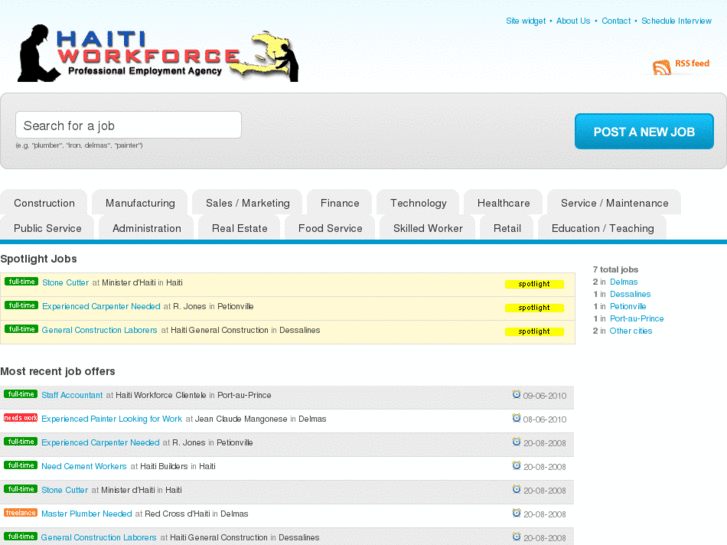Focus the Search for a job field

pos(128,125)
